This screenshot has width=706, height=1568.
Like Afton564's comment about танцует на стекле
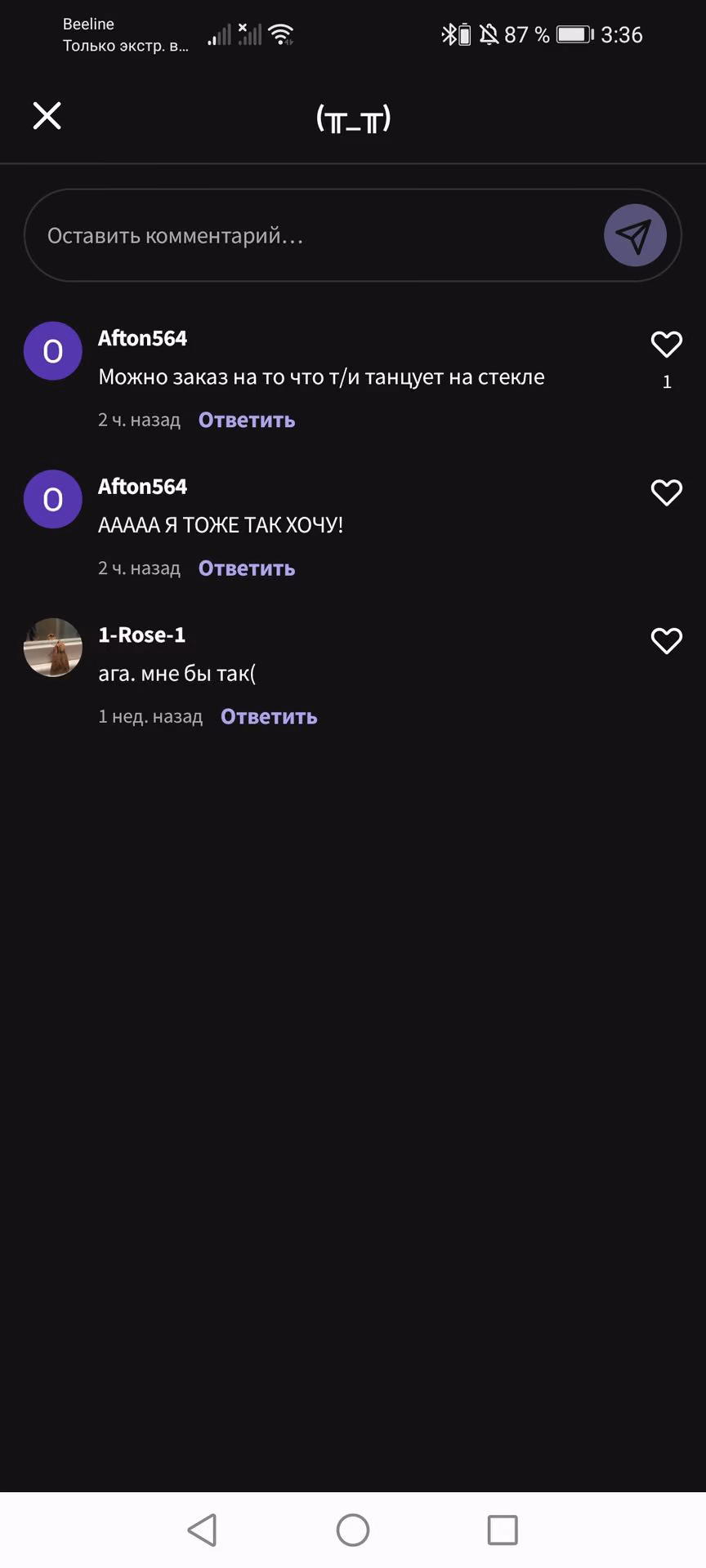click(x=667, y=344)
